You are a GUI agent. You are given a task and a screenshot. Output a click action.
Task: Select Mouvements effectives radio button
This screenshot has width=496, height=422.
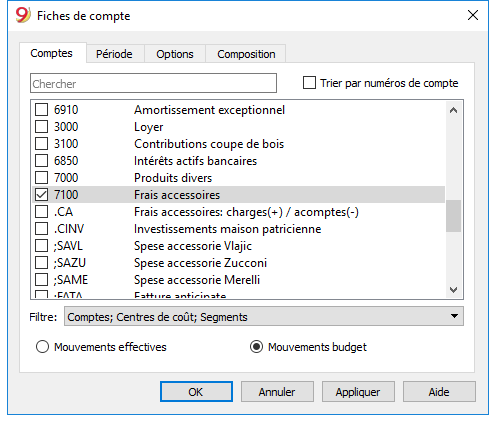pos(42,347)
